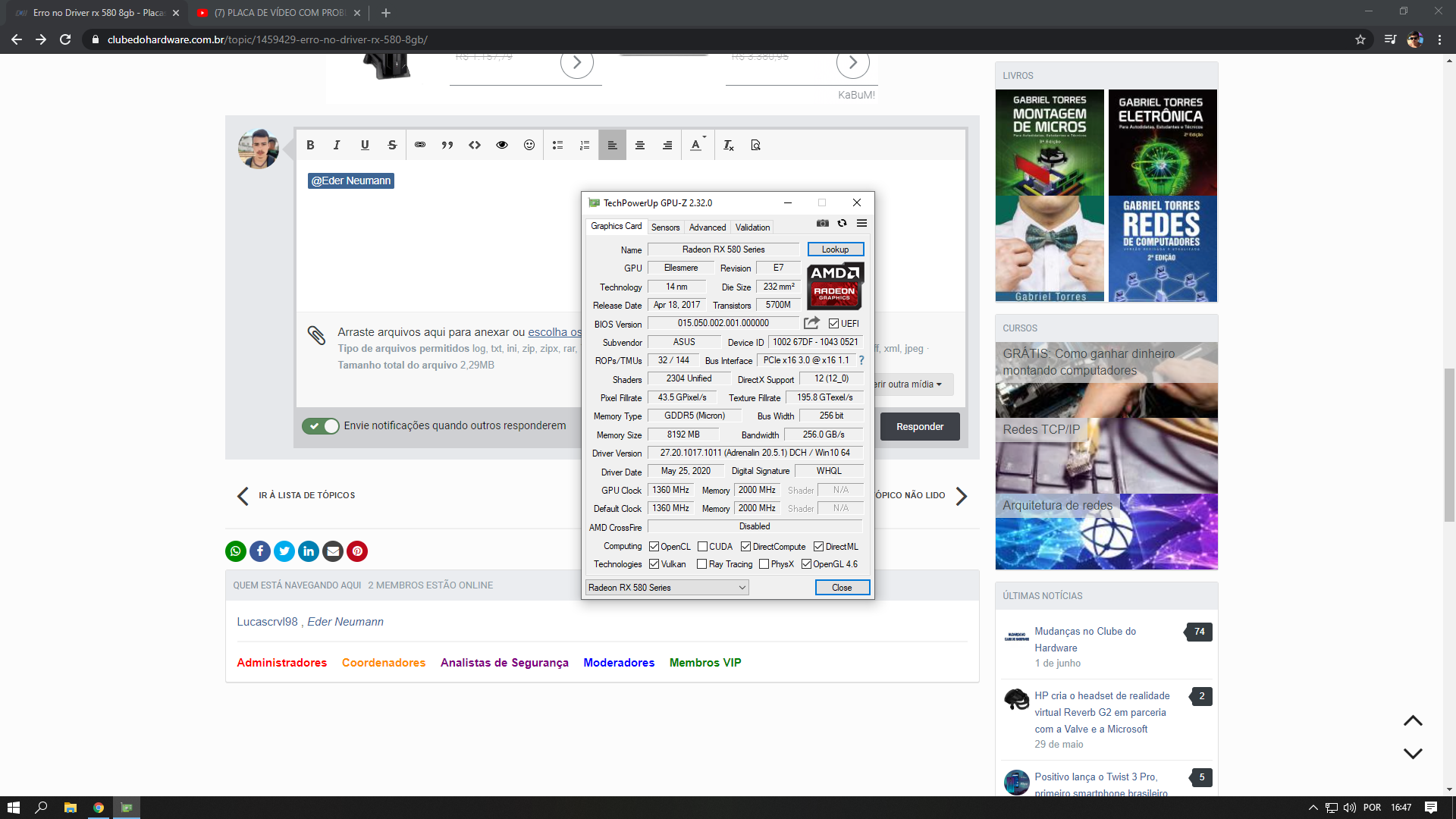Open the Radeon RX 580 Series dropdown
1456x819 pixels.
click(667, 588)
